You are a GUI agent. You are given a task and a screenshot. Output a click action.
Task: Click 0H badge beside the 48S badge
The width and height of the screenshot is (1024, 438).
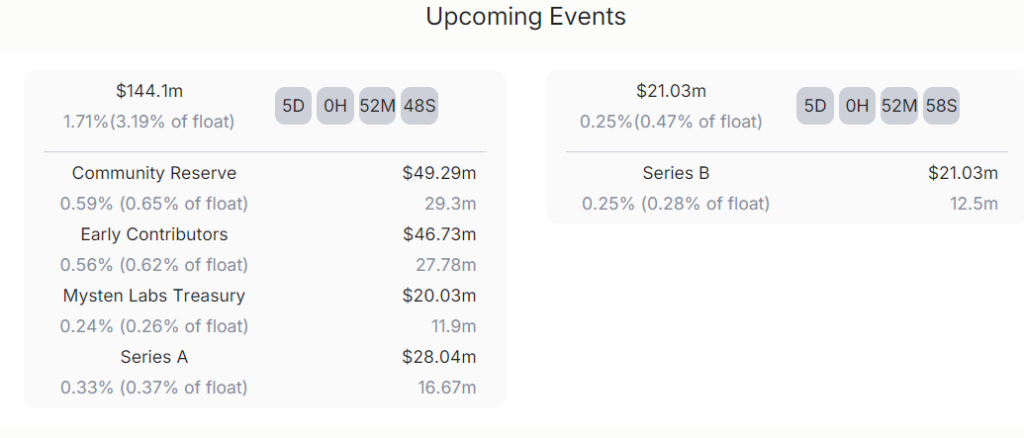(335, 106)
